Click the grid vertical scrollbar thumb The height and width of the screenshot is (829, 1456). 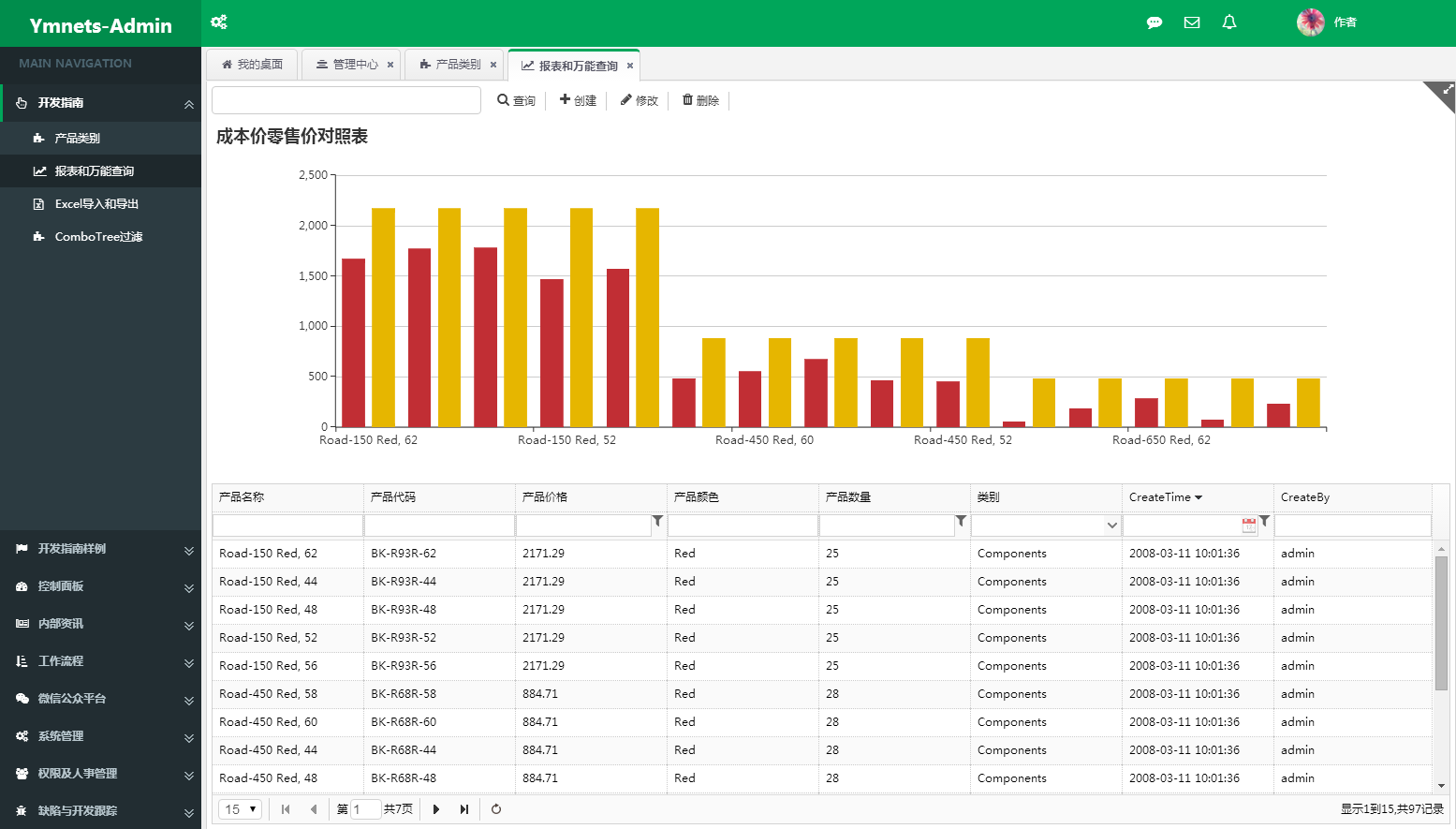(x=1441, y=623)
